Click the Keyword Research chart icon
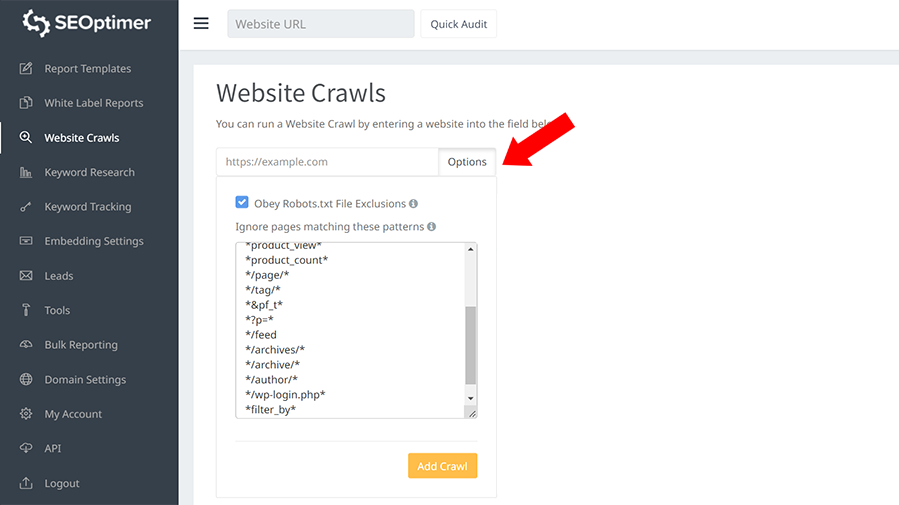The height and width of the screenshot is (505, 899). click(25, 172)
